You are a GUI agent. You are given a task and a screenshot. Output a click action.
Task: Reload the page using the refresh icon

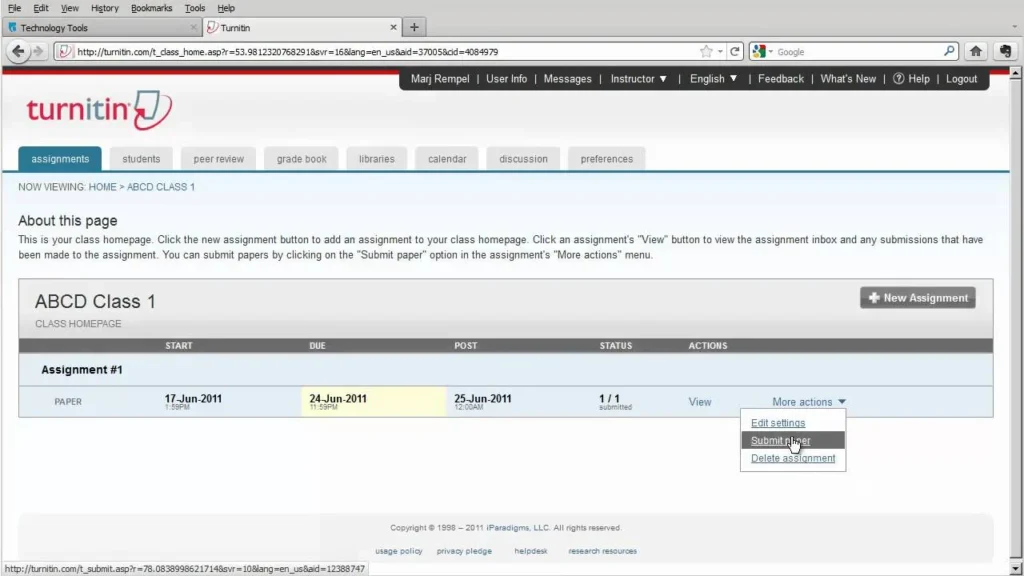(x=736, y=51)
